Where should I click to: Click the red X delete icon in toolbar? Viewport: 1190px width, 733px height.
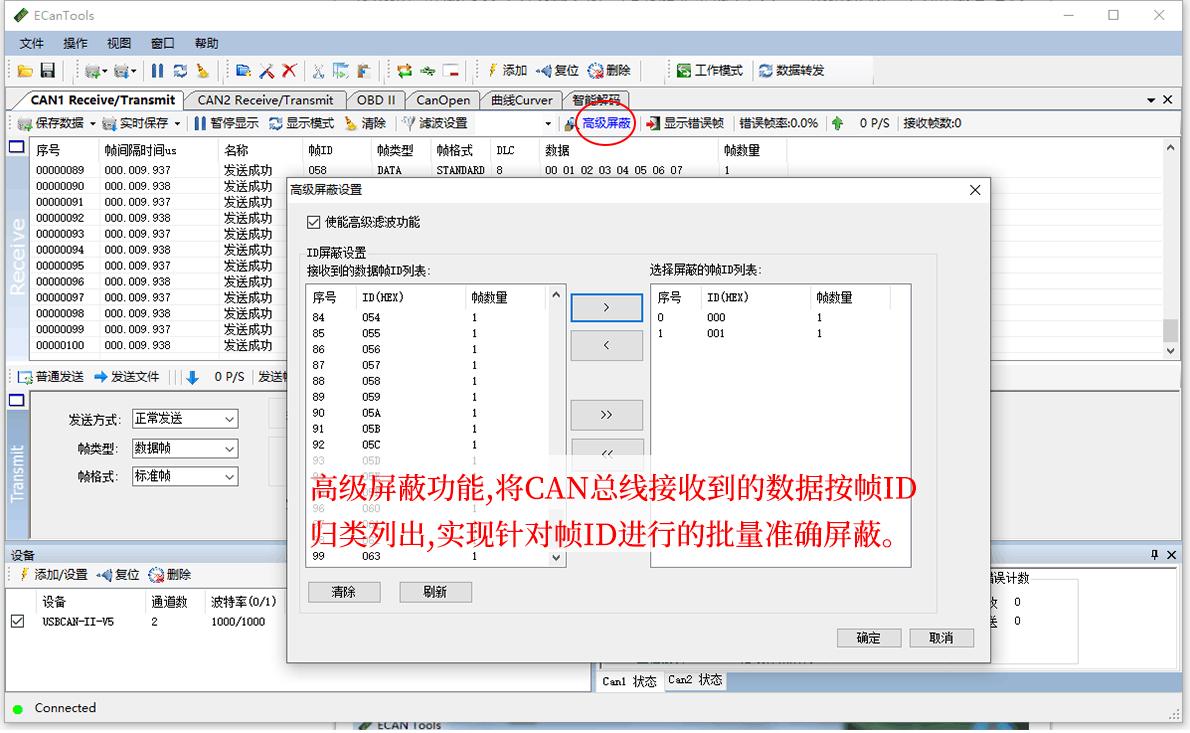[289, 71]
